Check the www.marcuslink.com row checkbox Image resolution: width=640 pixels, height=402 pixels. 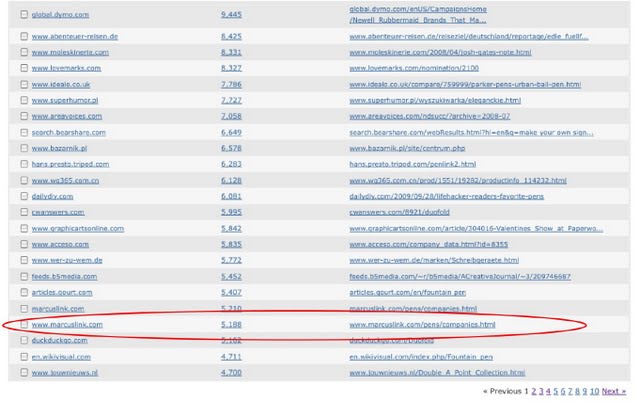coord(24,324)
